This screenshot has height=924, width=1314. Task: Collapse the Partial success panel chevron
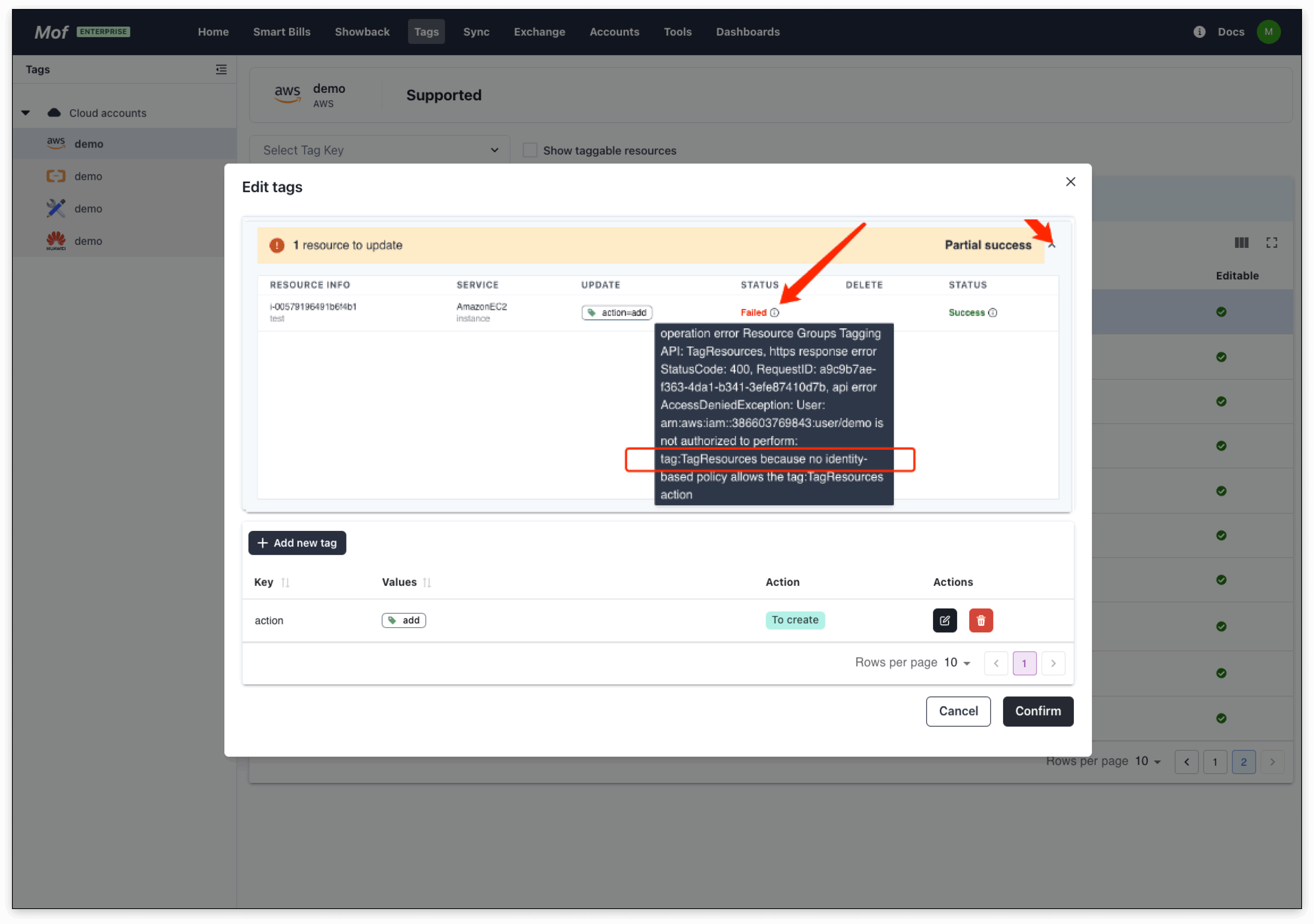click(1051, 246)
